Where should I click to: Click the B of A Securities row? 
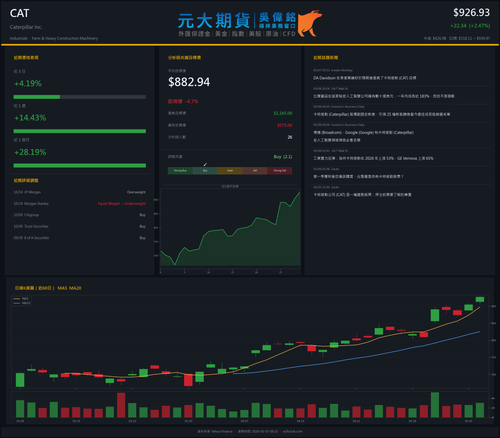click(x=80, y=238)
